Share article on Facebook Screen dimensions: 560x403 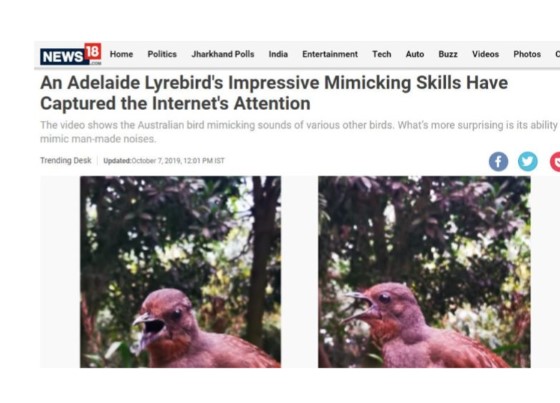(x=498, y=161)
